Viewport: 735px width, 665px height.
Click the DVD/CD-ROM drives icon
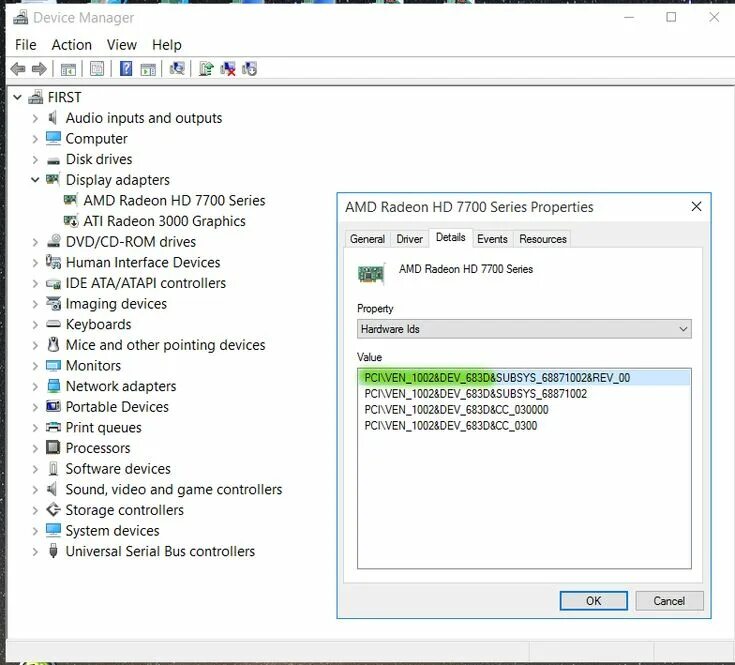tap(54, 241)
